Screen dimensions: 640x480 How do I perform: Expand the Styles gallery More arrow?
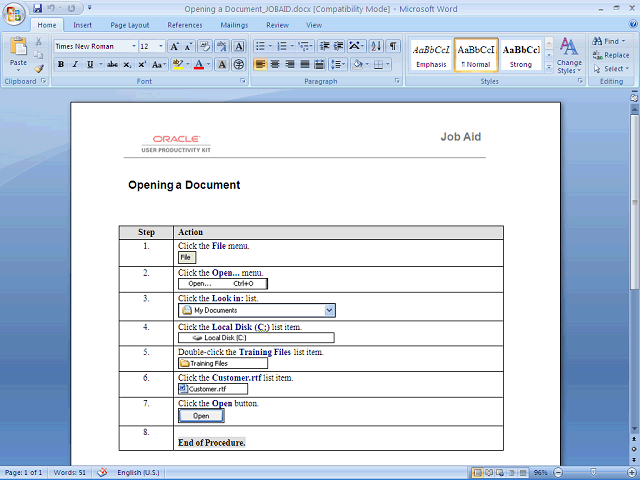549,67
